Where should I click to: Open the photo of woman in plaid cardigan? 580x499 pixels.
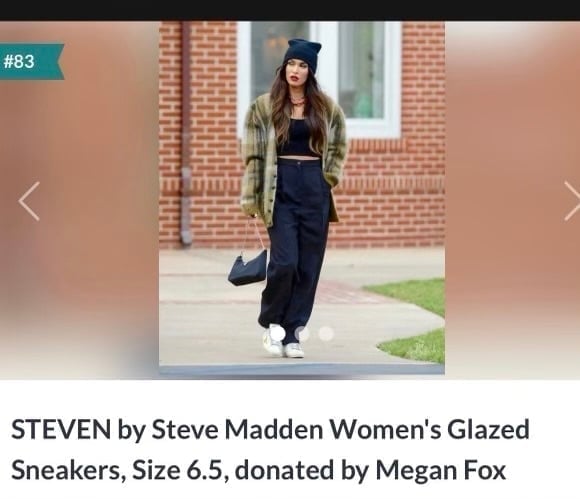click(x=302, y=198)
